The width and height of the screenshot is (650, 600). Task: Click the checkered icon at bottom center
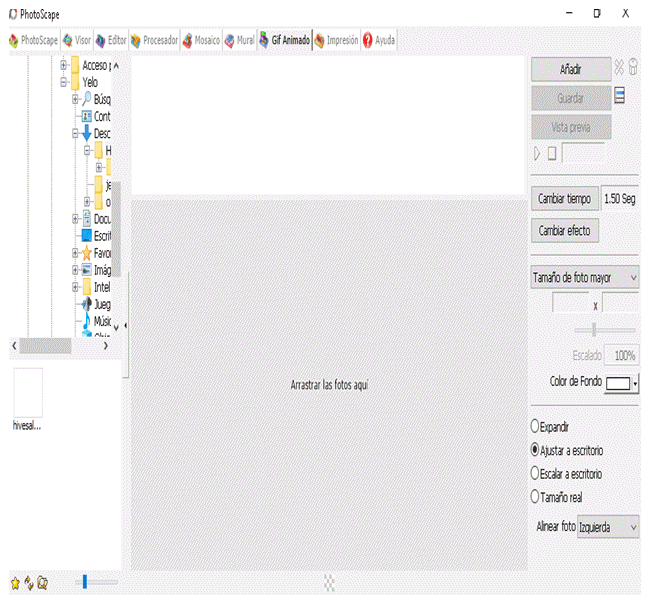tap(329, 583)
